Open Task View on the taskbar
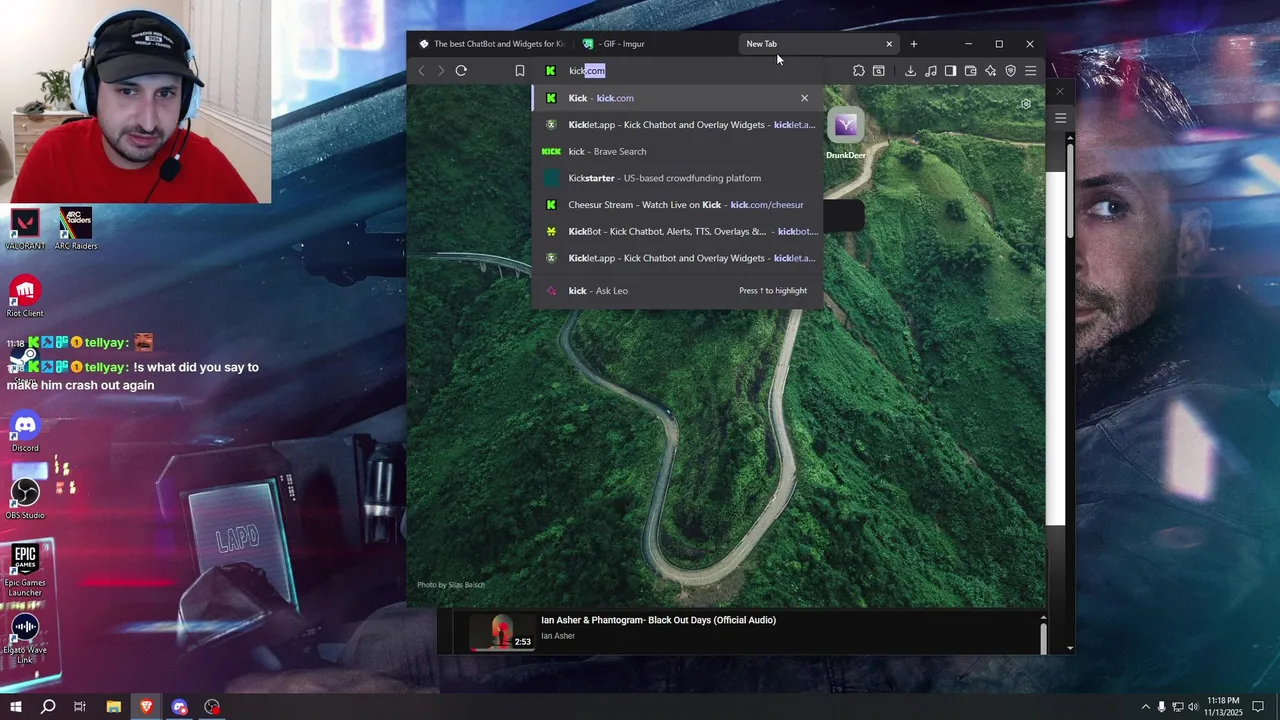 coord(80,707)
